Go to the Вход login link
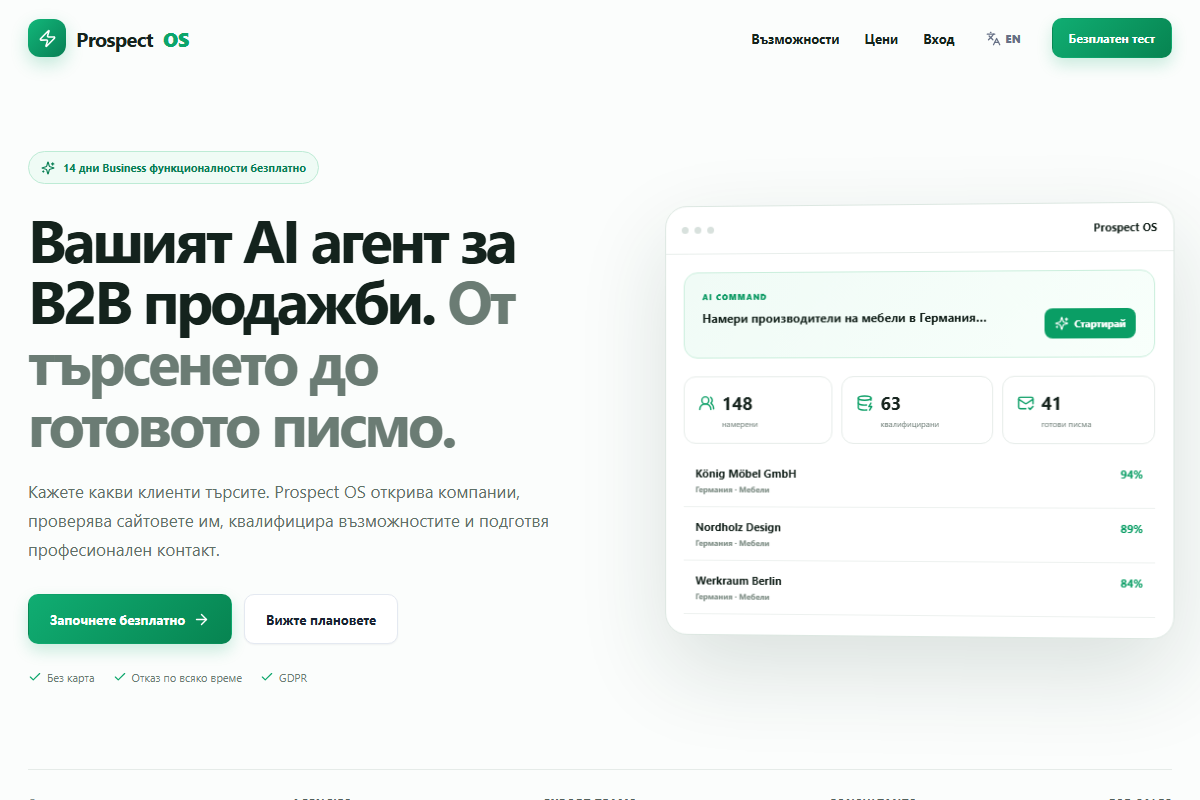The width and height of the screenshot is (1200, 800). (x=939, y=39)
